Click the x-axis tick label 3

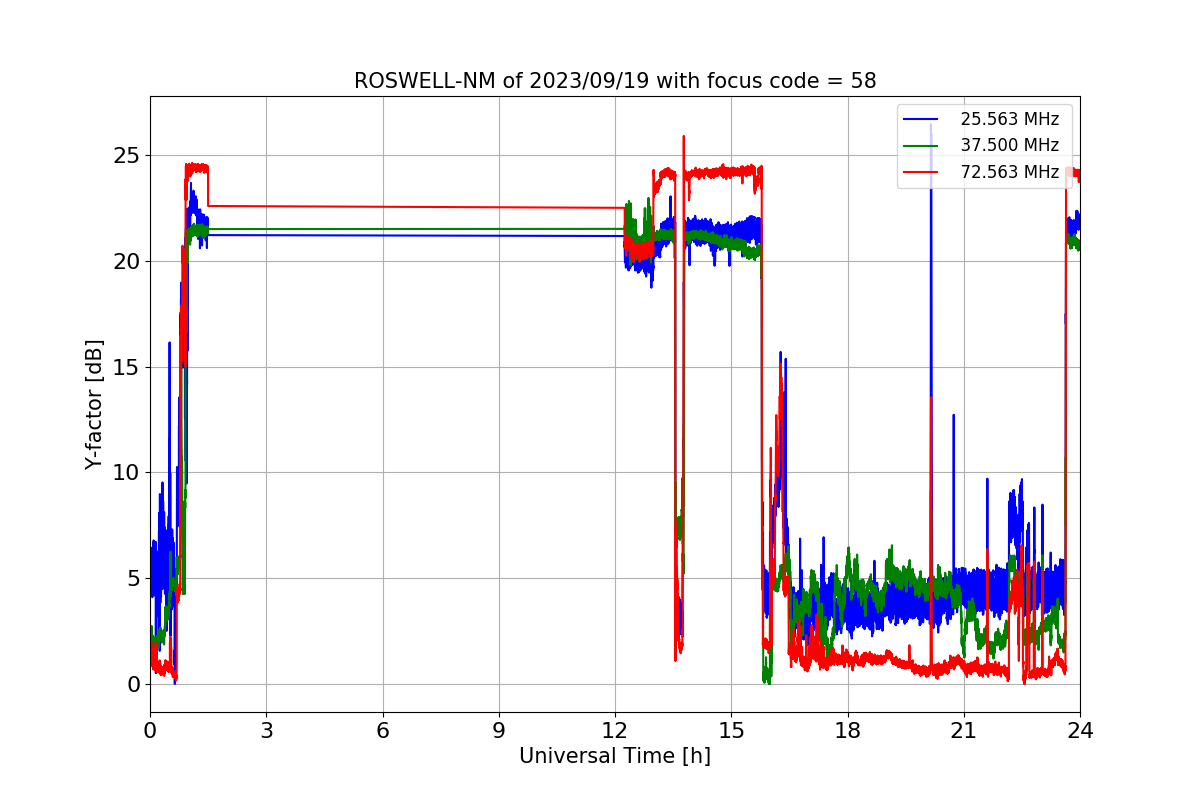(x=266, y=731)
